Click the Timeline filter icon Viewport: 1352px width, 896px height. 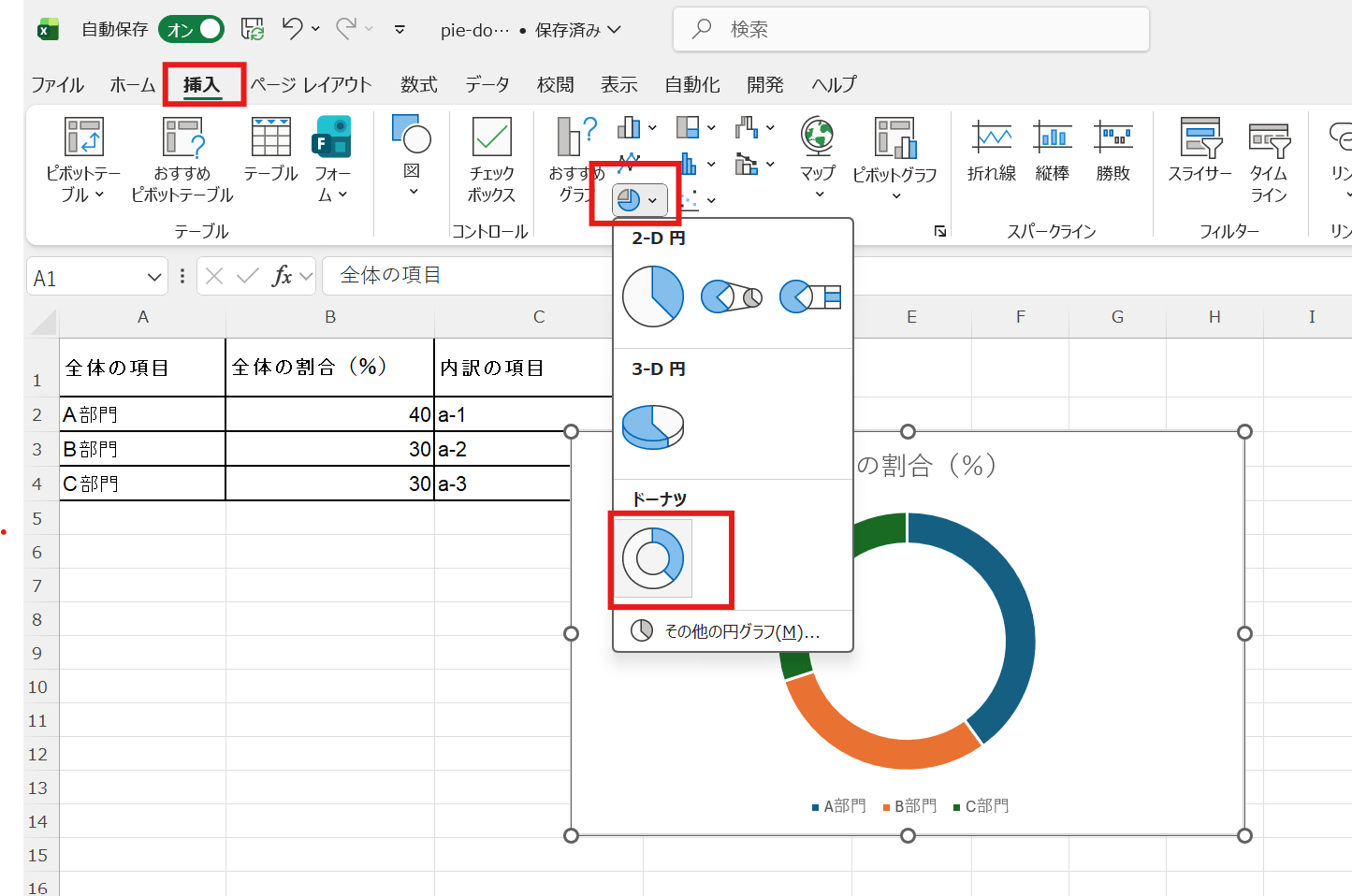click(1269, 159)
